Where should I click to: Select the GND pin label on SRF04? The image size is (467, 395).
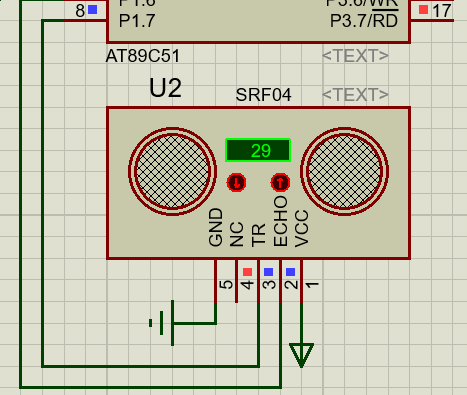(216, 227)
